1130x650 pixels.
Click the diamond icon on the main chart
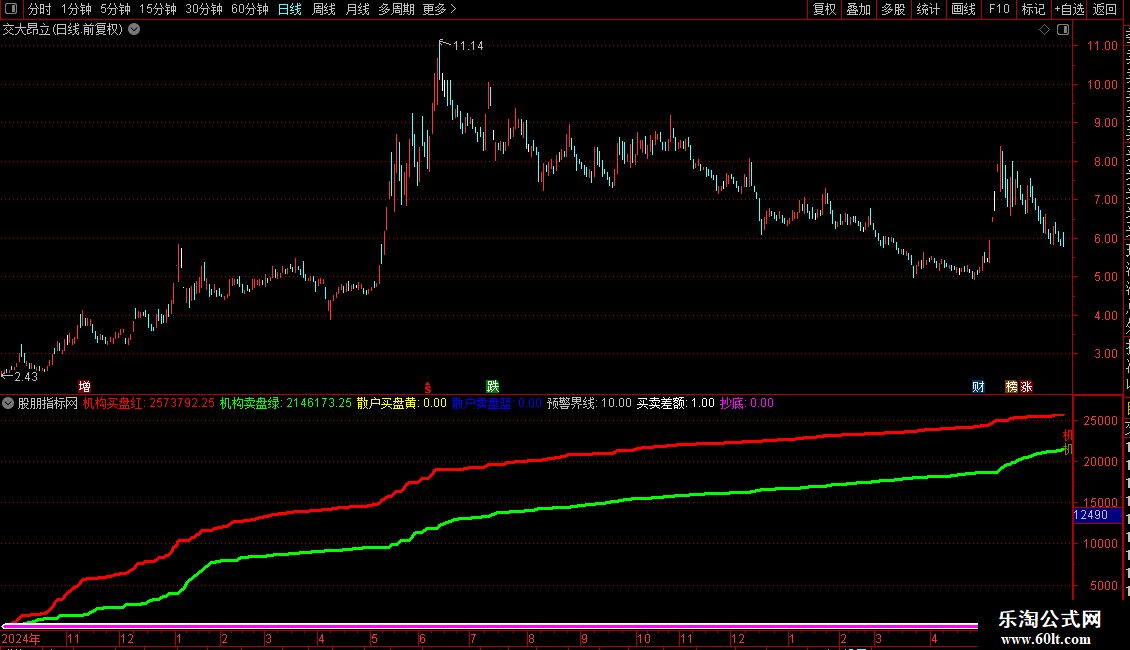(1044, 30)
